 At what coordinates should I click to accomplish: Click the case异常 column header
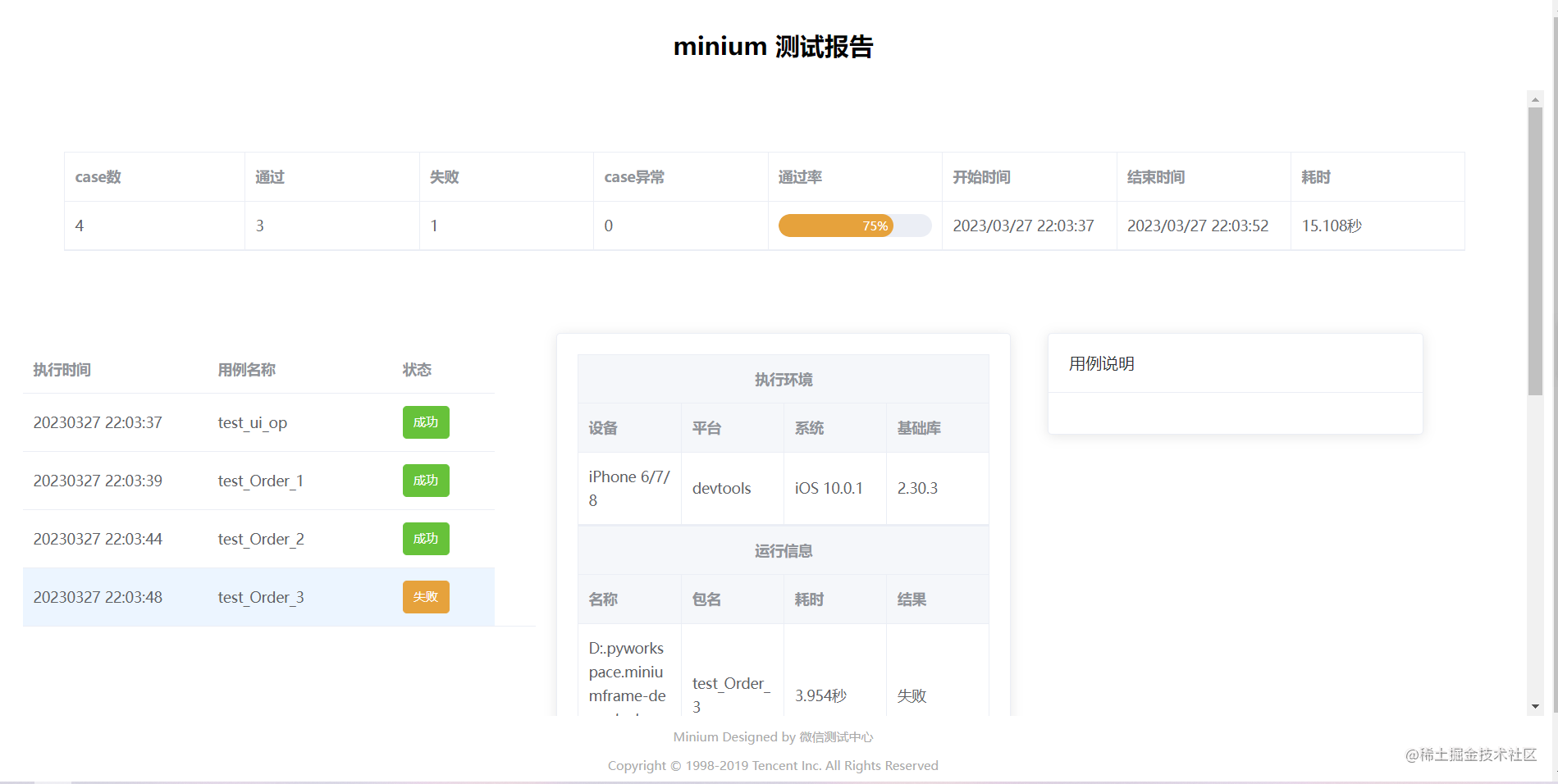[634, 177]
